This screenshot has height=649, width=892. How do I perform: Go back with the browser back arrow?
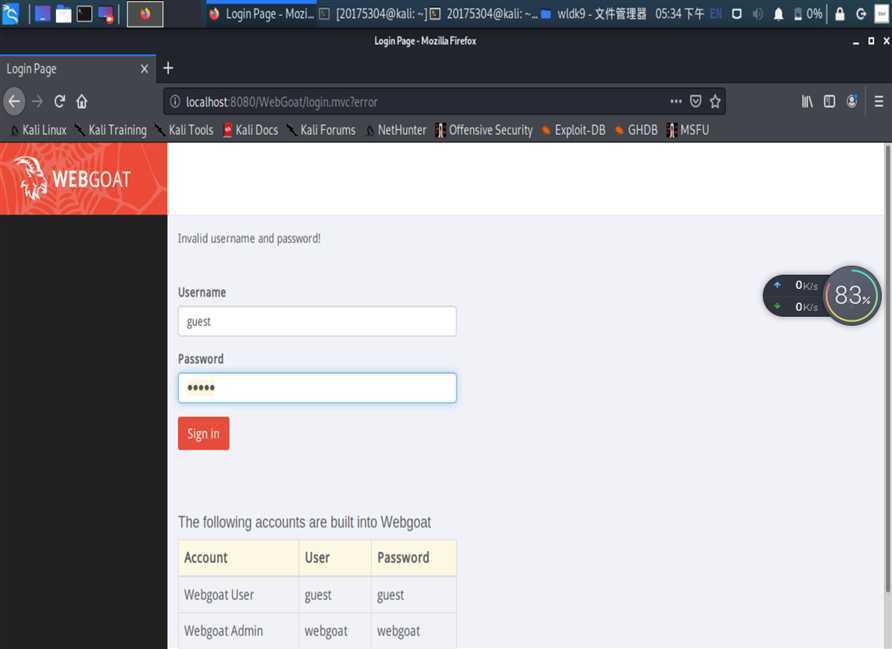coord(14,102)
